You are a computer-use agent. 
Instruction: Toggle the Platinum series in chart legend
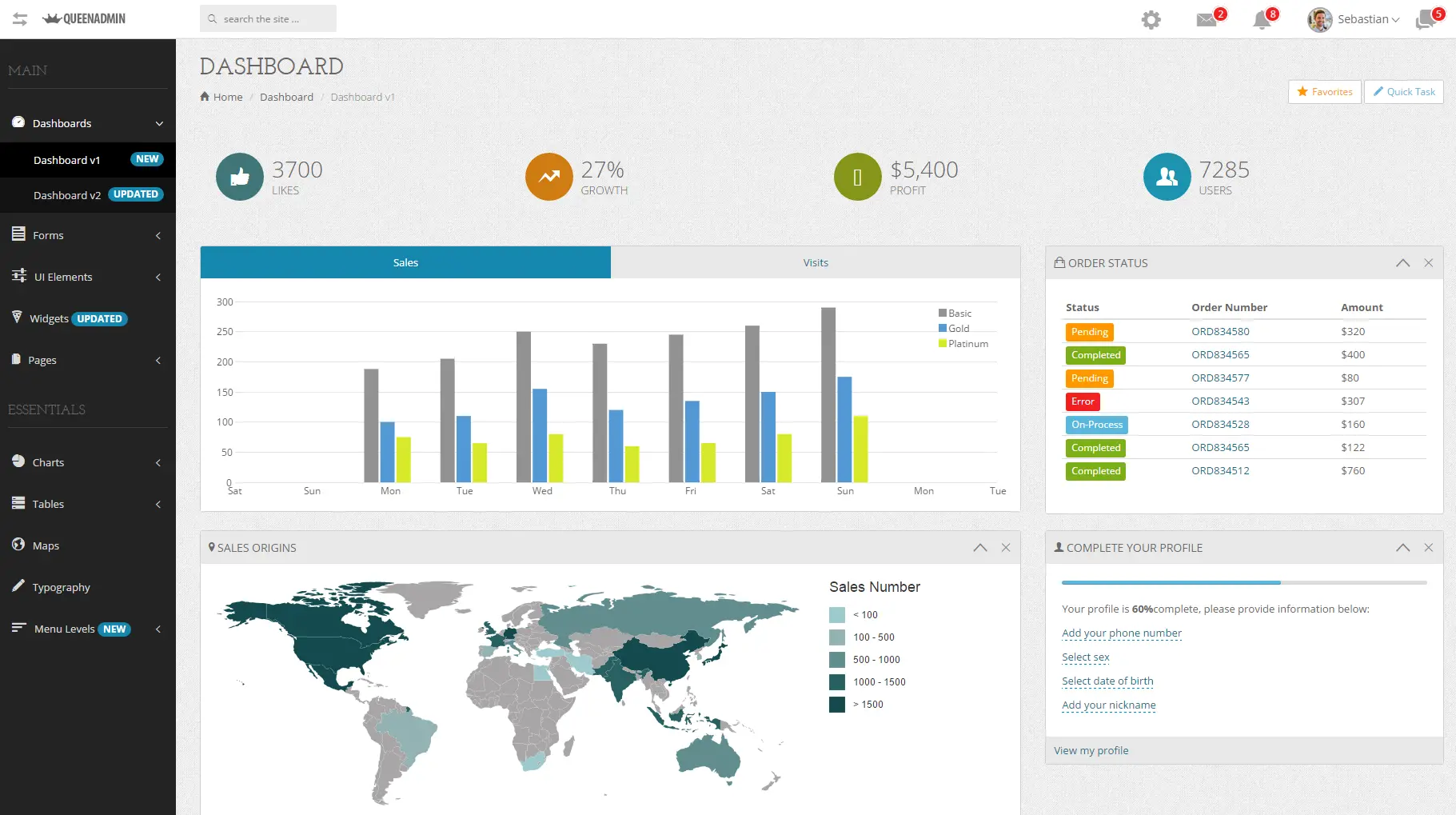point(963,344)
